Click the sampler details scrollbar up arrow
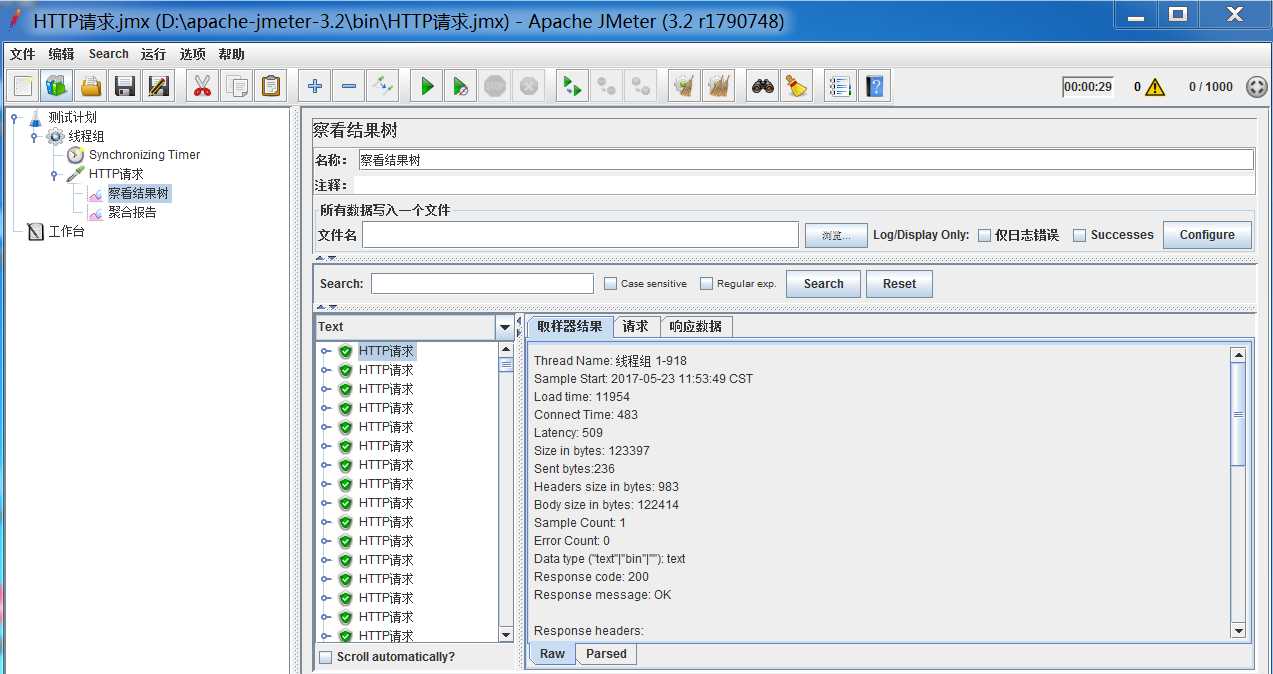 [x=1239, y=355]
